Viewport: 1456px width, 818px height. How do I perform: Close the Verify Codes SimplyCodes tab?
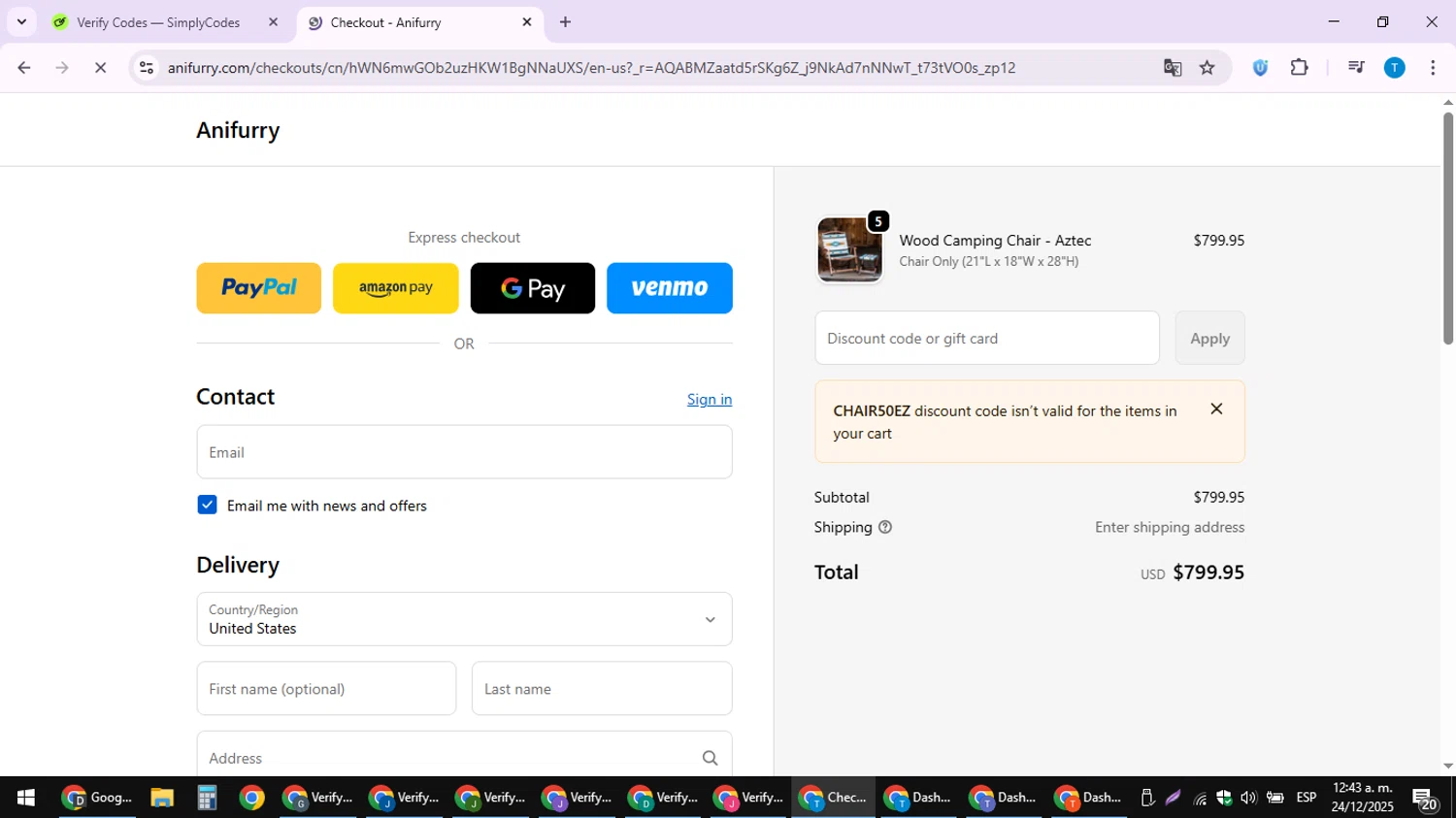point(273,21)
